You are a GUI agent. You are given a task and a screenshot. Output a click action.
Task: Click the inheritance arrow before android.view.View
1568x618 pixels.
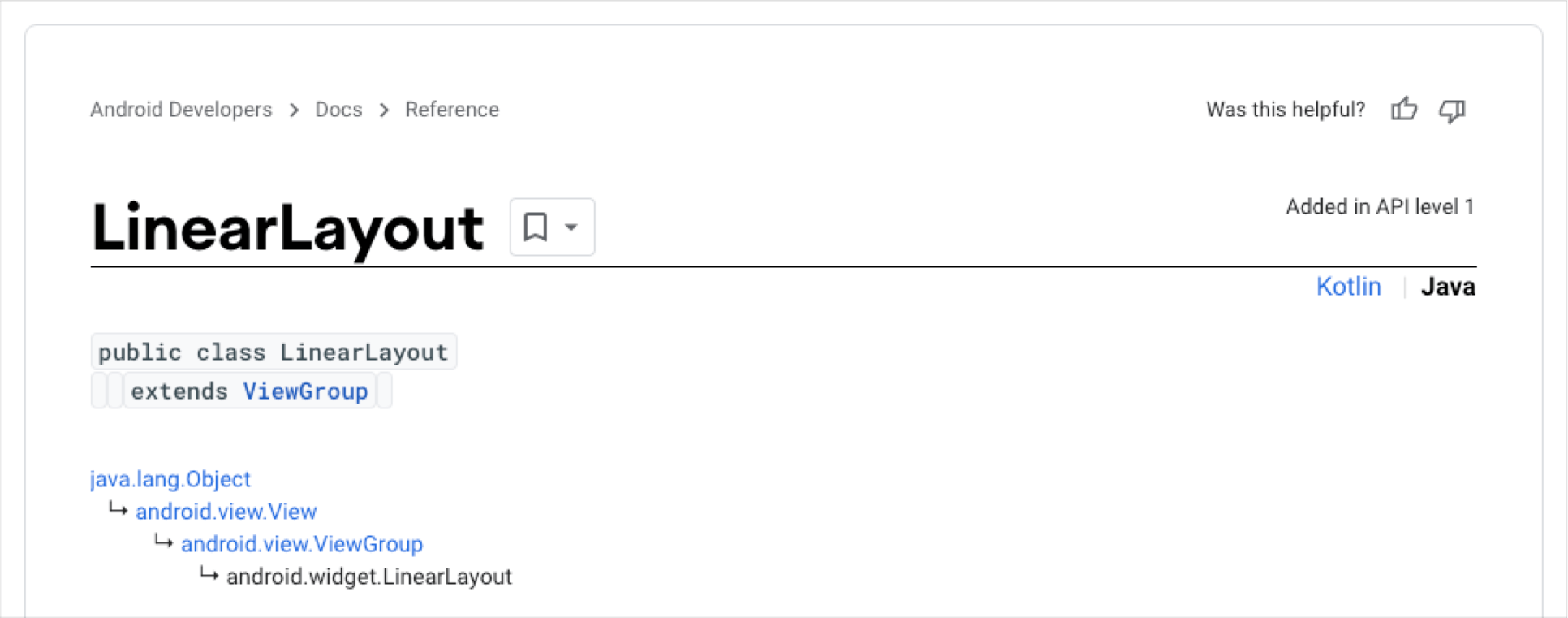coord(118,509)
